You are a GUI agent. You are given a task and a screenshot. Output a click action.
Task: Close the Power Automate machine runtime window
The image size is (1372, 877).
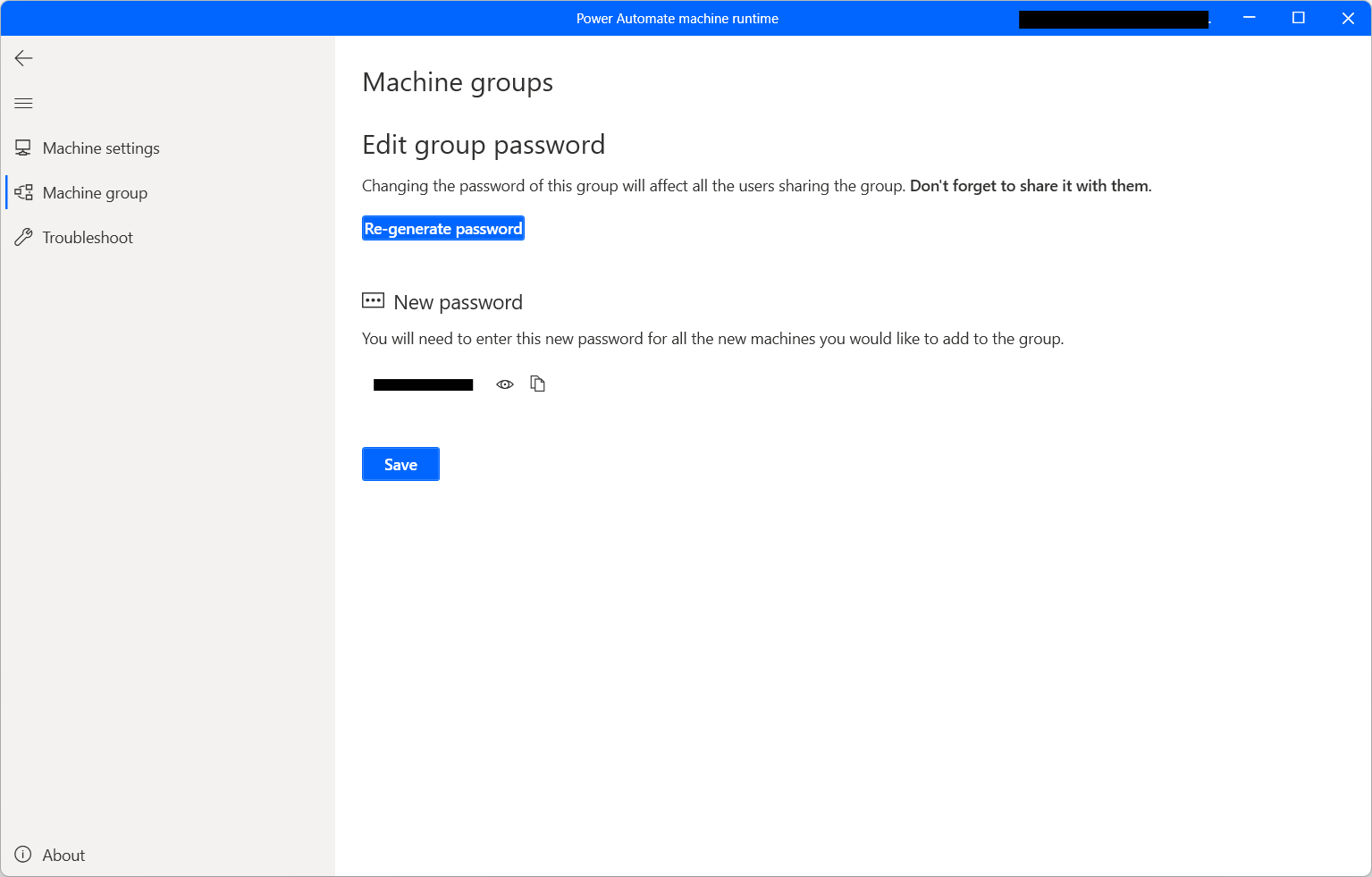(x=1348, y=18)
